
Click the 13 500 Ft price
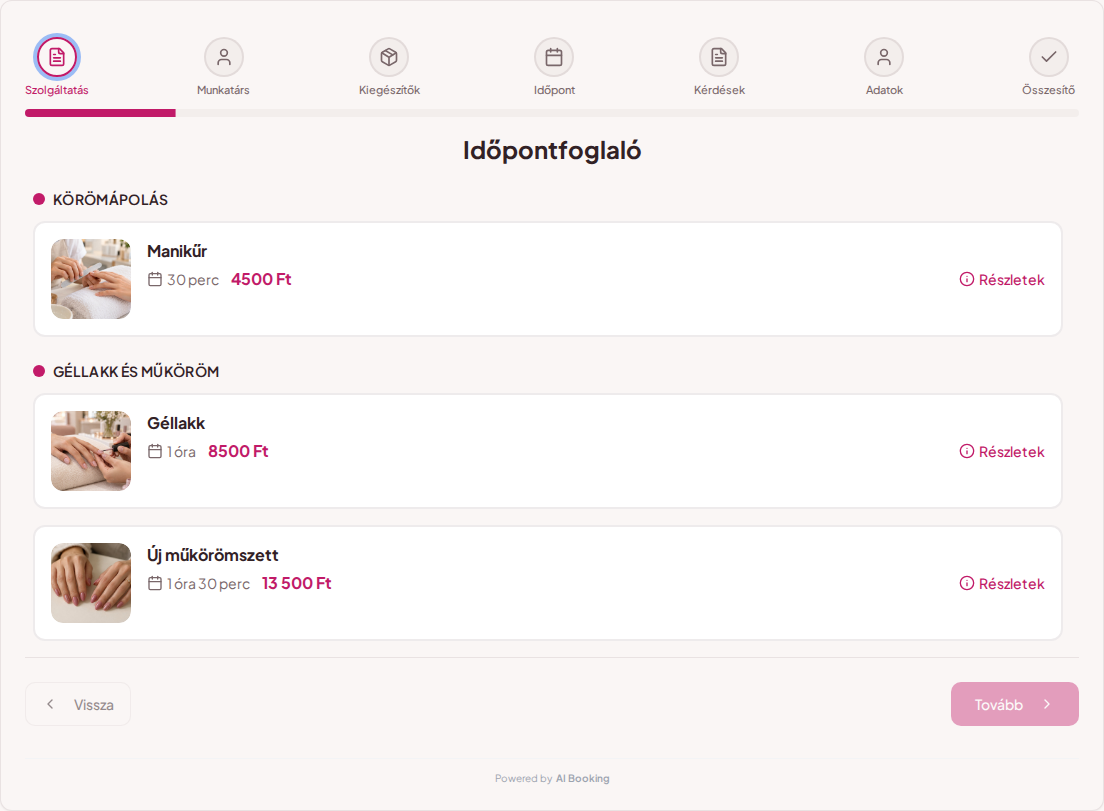coord(296,584)
